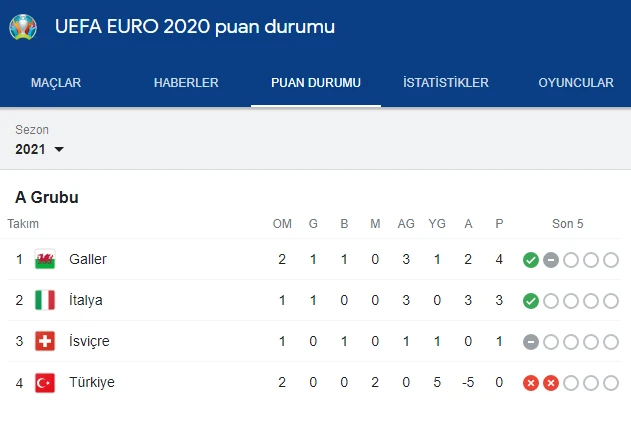The width and height of the screenshot is (631, 426).
Task: Click the İsviçre team row name
Action: (x=89, y=341)
